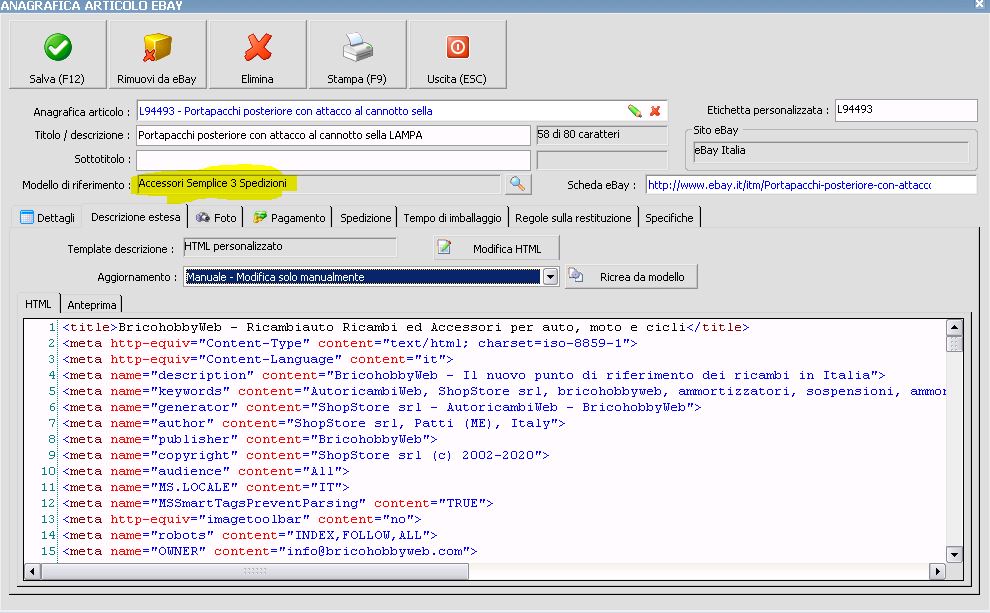Click the green pencil edit icon
The height and width of the screenshot is (613, 990).
[634, 111]
